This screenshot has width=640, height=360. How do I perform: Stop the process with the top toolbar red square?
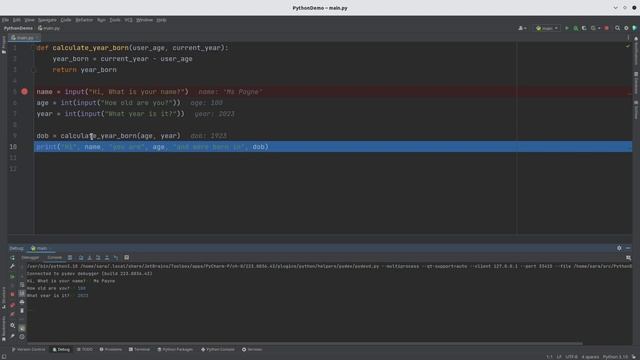[x=607, y=28]
